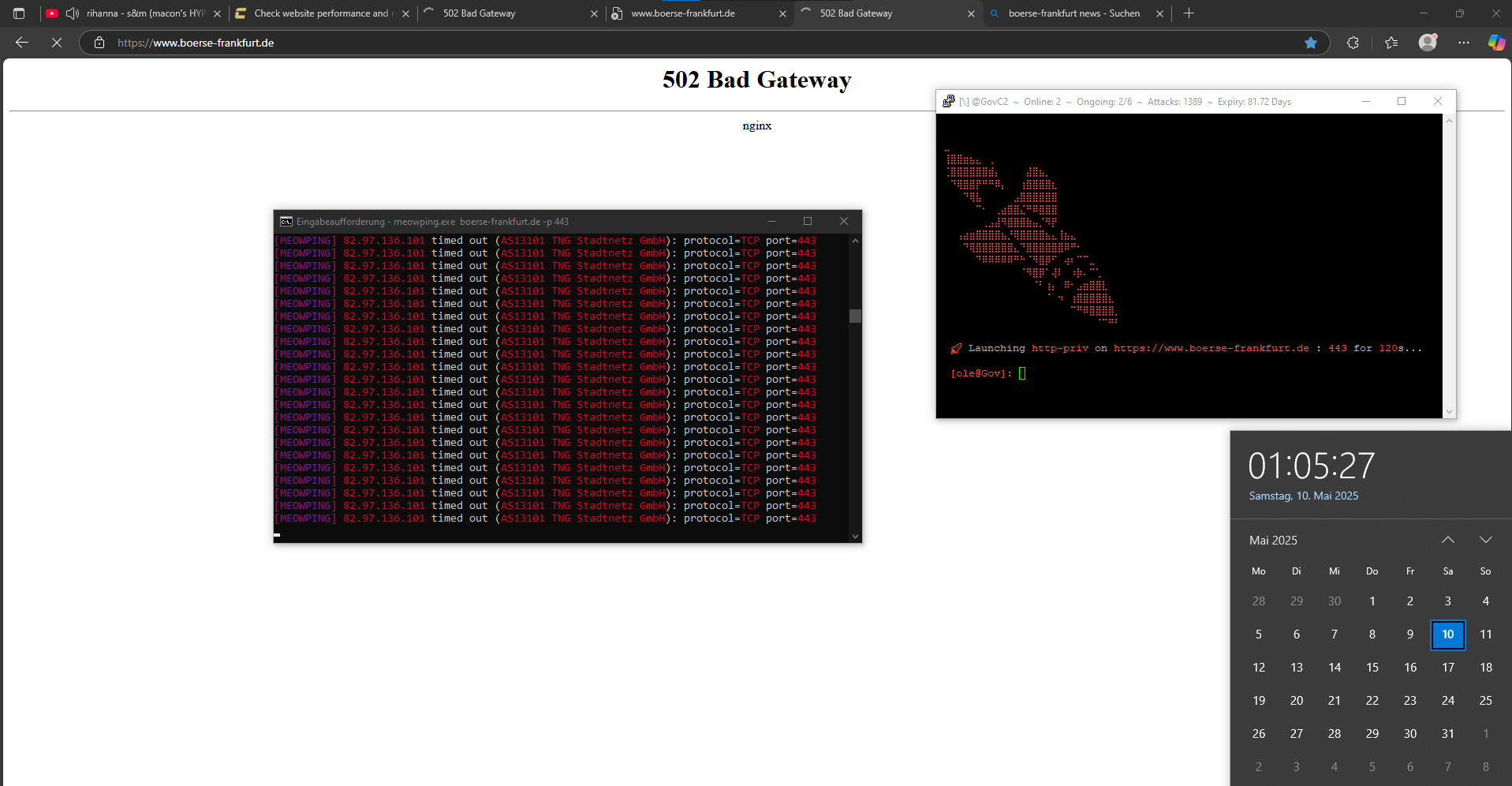The image size is (1512, 786).
Task: Launch the Copilot sidebar icon
Action: [x=1496, y=43]
